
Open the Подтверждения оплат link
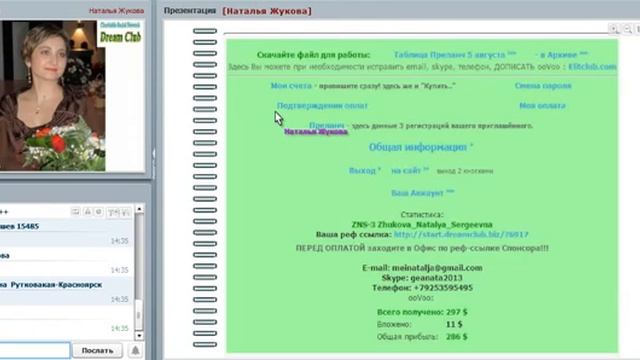point(322,106)
